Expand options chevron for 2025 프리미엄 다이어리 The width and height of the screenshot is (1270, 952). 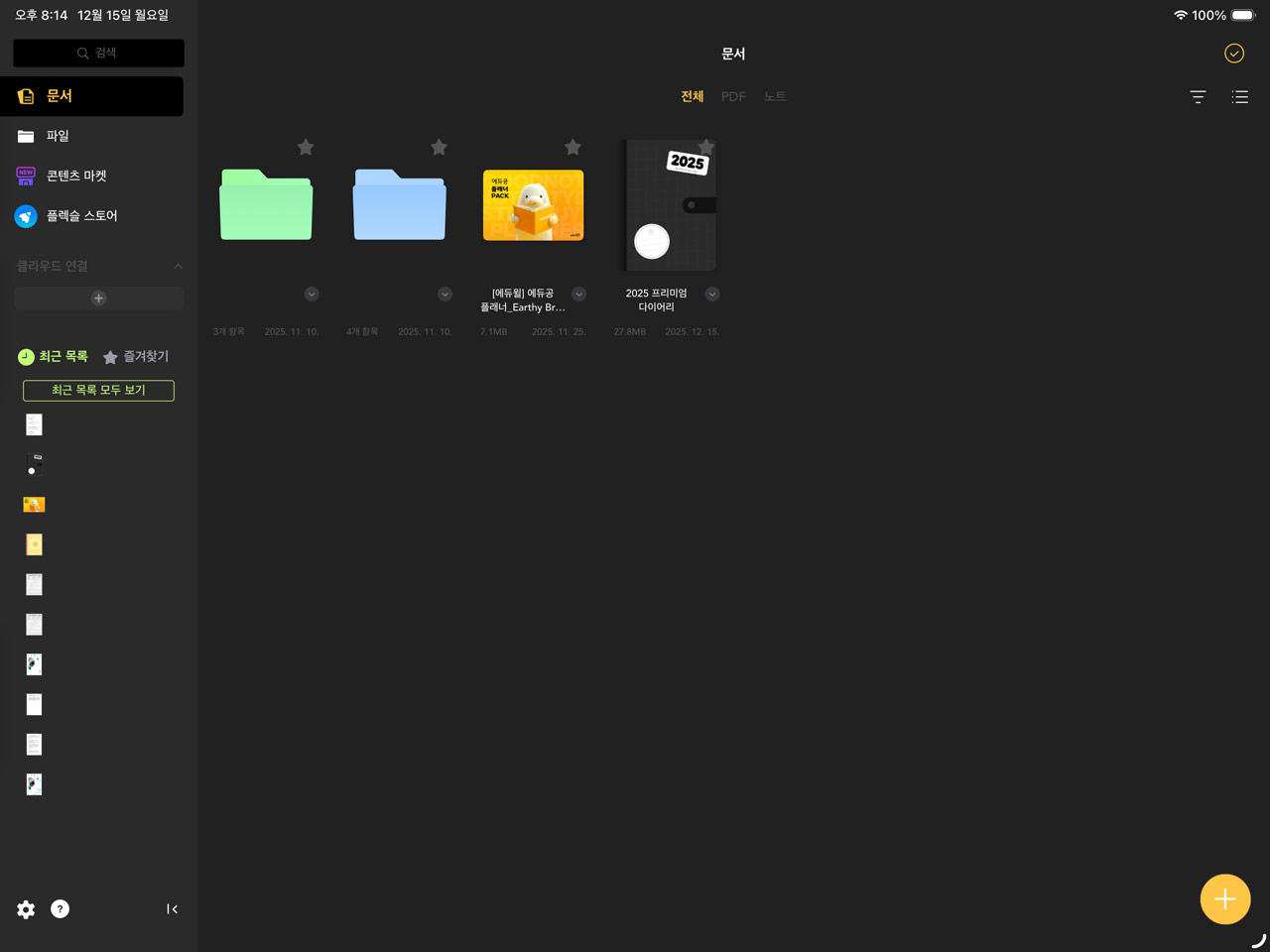[712, 295]
